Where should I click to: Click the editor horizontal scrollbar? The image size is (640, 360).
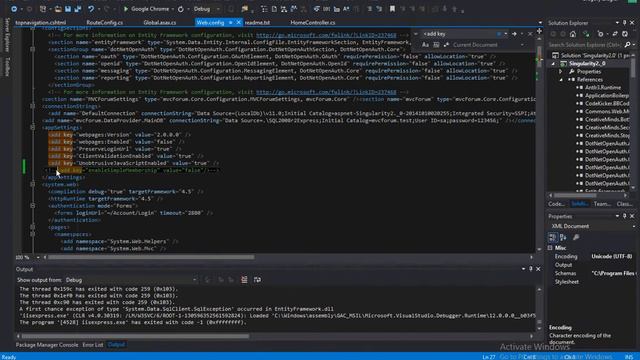point(151,257)
